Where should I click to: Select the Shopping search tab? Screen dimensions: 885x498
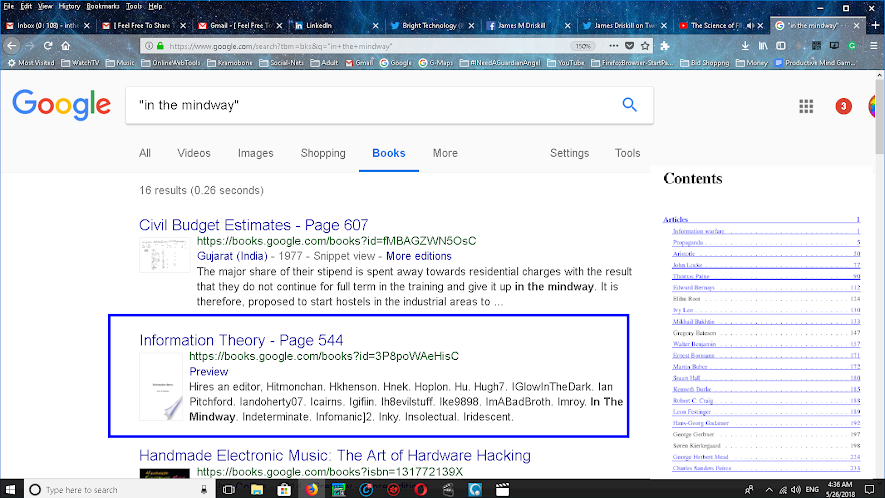[323, 153]
